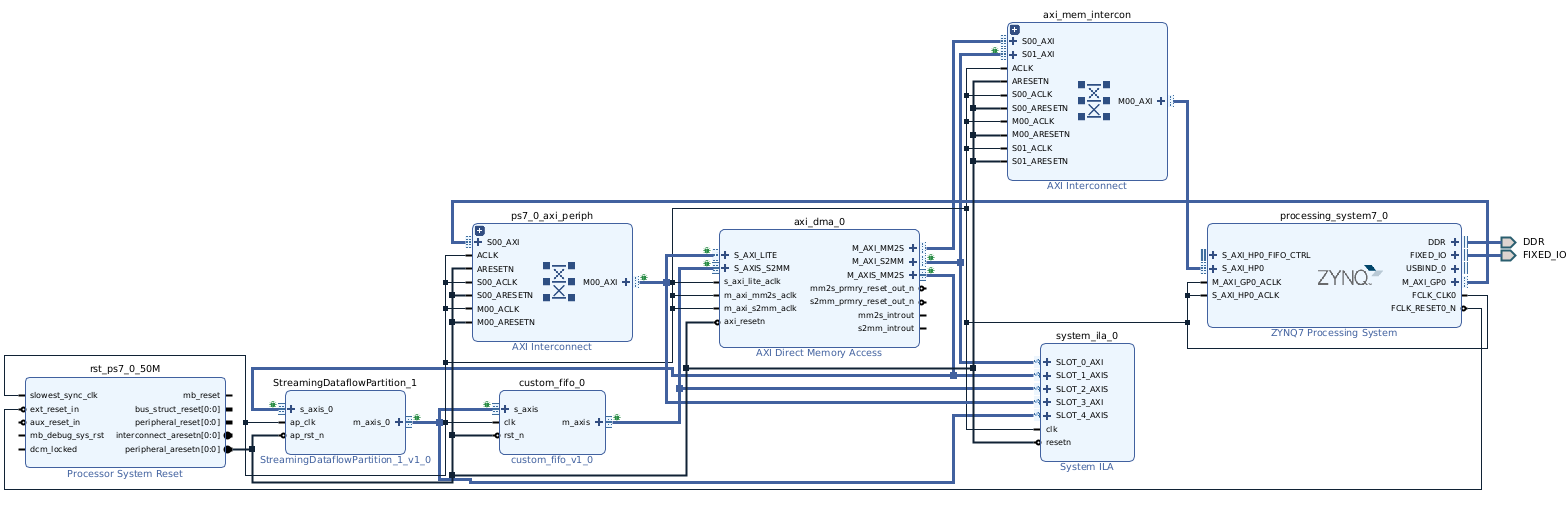Expand M00_AXI interface on axi_mem_intercon
This screenshot has width=1568, height=507.
1161,101
